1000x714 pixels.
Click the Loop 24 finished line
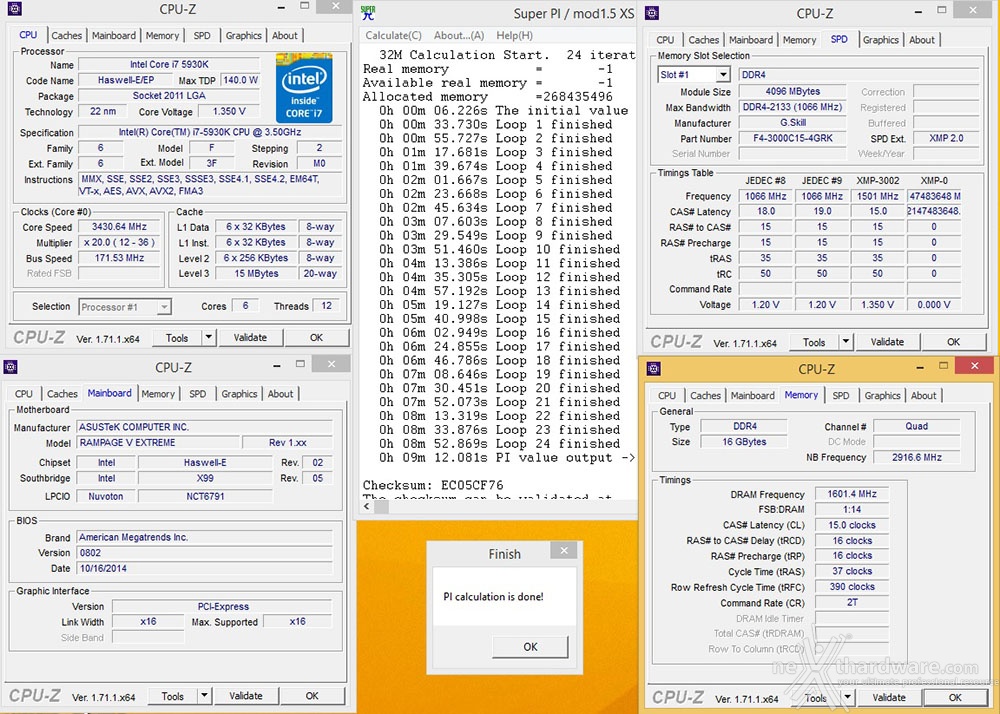tap(499, 444)
